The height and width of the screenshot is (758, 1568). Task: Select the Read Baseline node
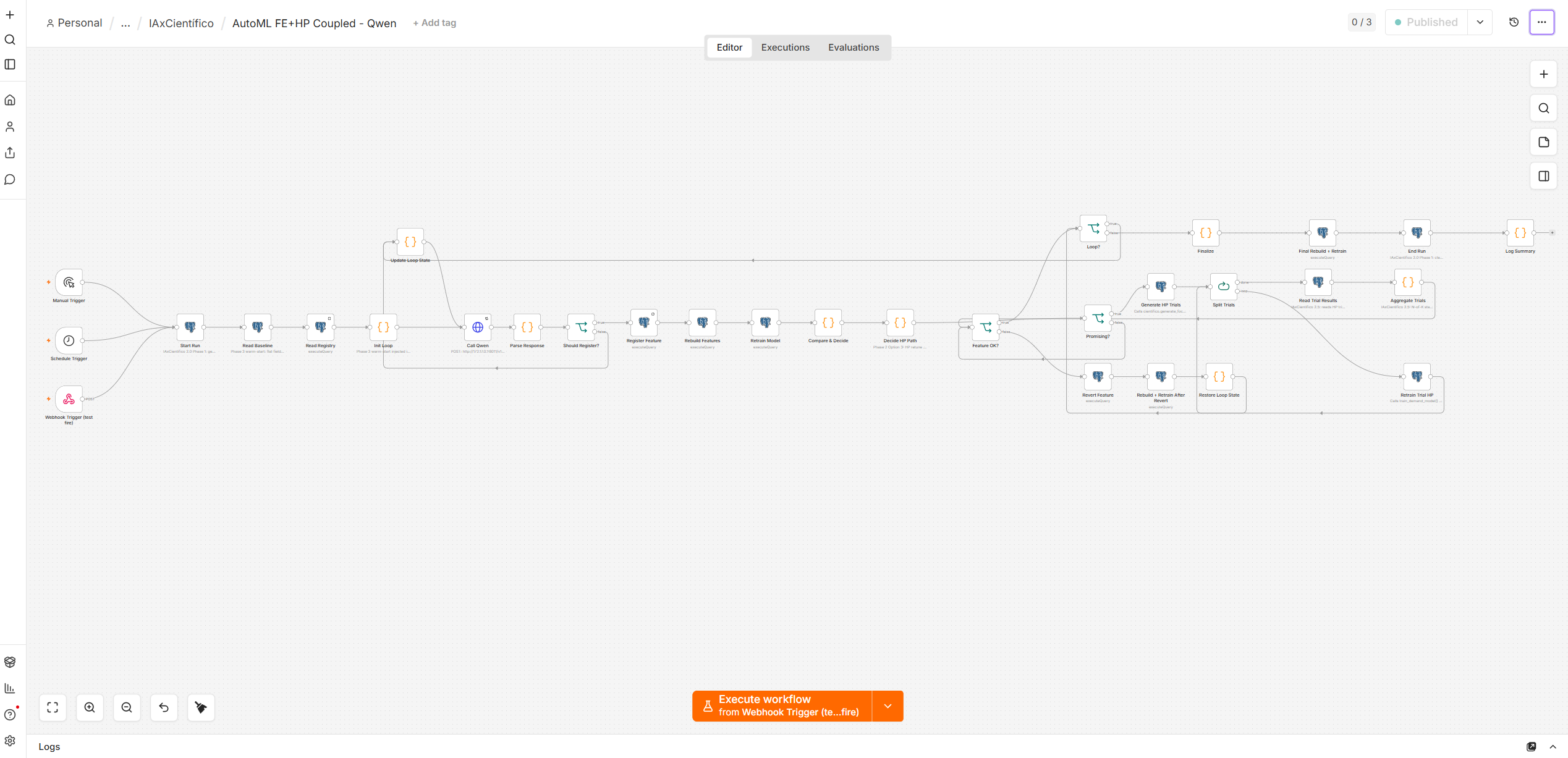pyautogui.click(x=258, y=327)
